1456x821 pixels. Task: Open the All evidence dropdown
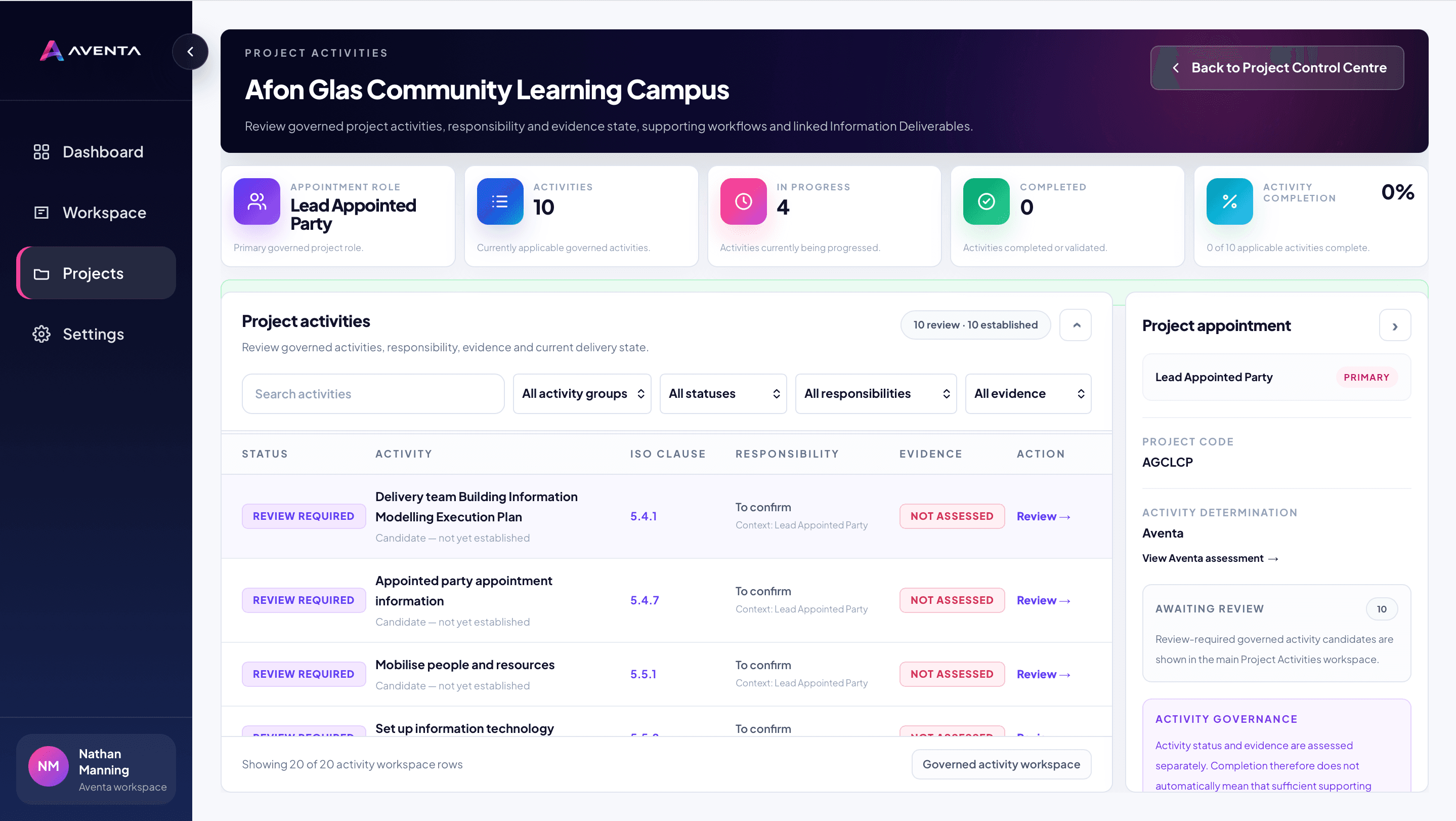1028,393
